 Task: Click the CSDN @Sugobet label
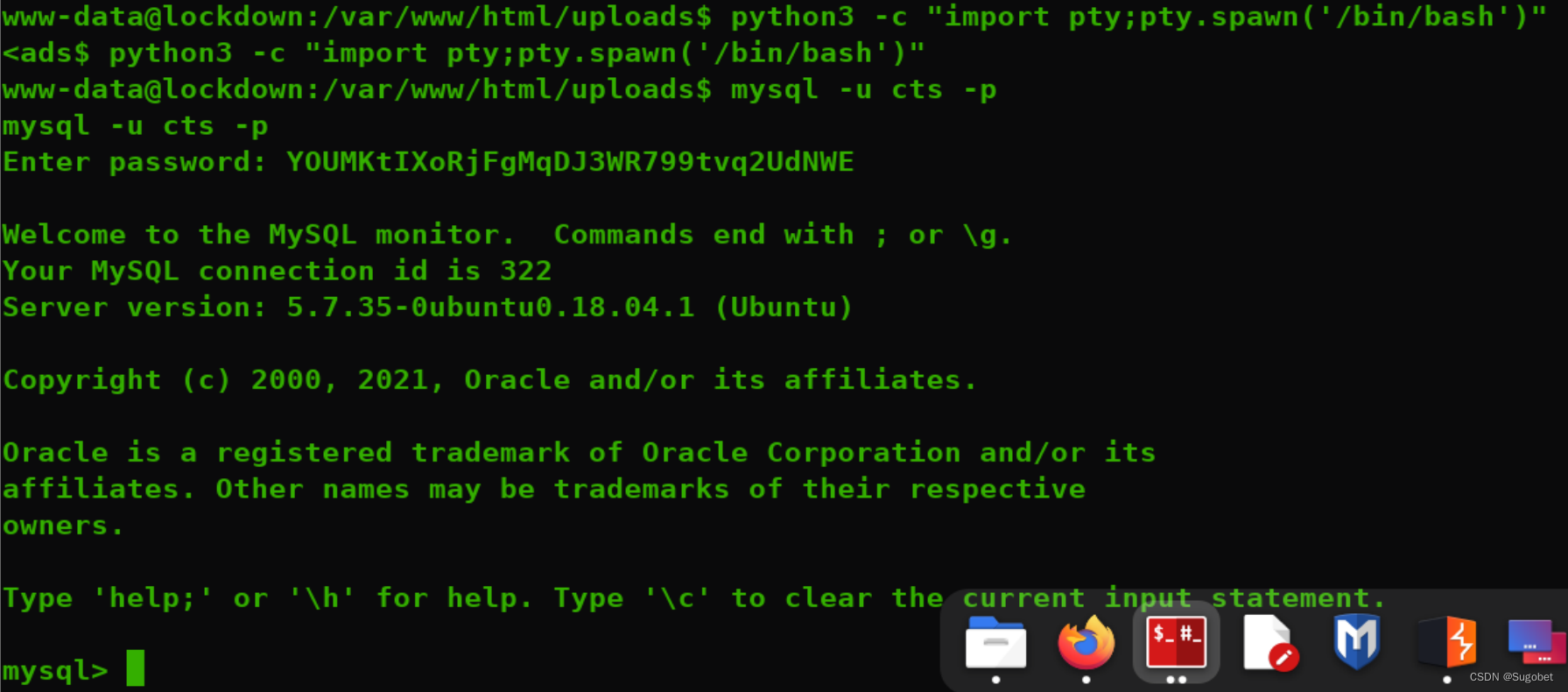[x=1511, y=677]
